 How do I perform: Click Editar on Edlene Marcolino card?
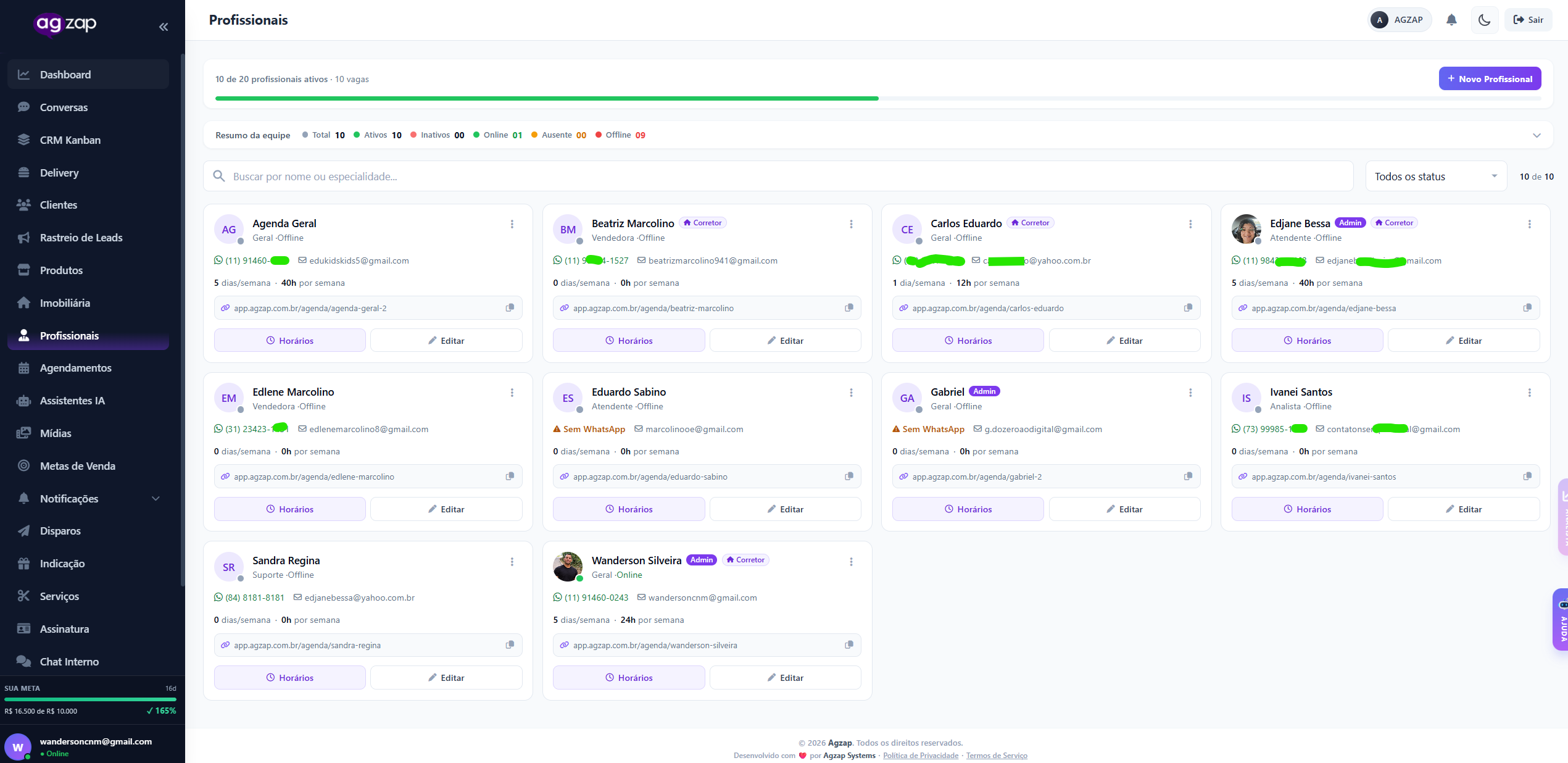click(x=446, y=509)
